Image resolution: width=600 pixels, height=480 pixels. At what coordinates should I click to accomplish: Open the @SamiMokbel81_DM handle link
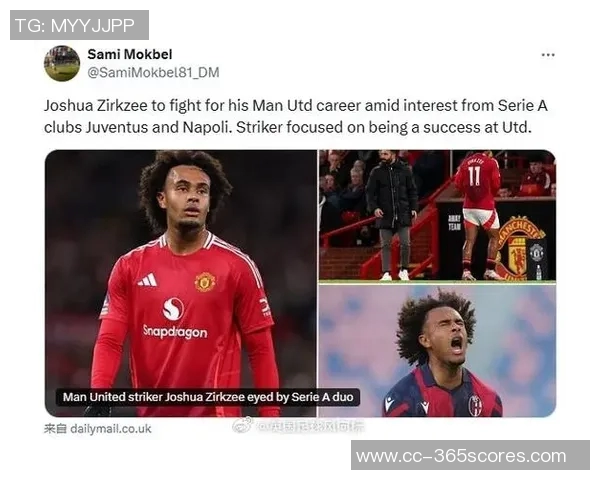(x=153, y=72)
